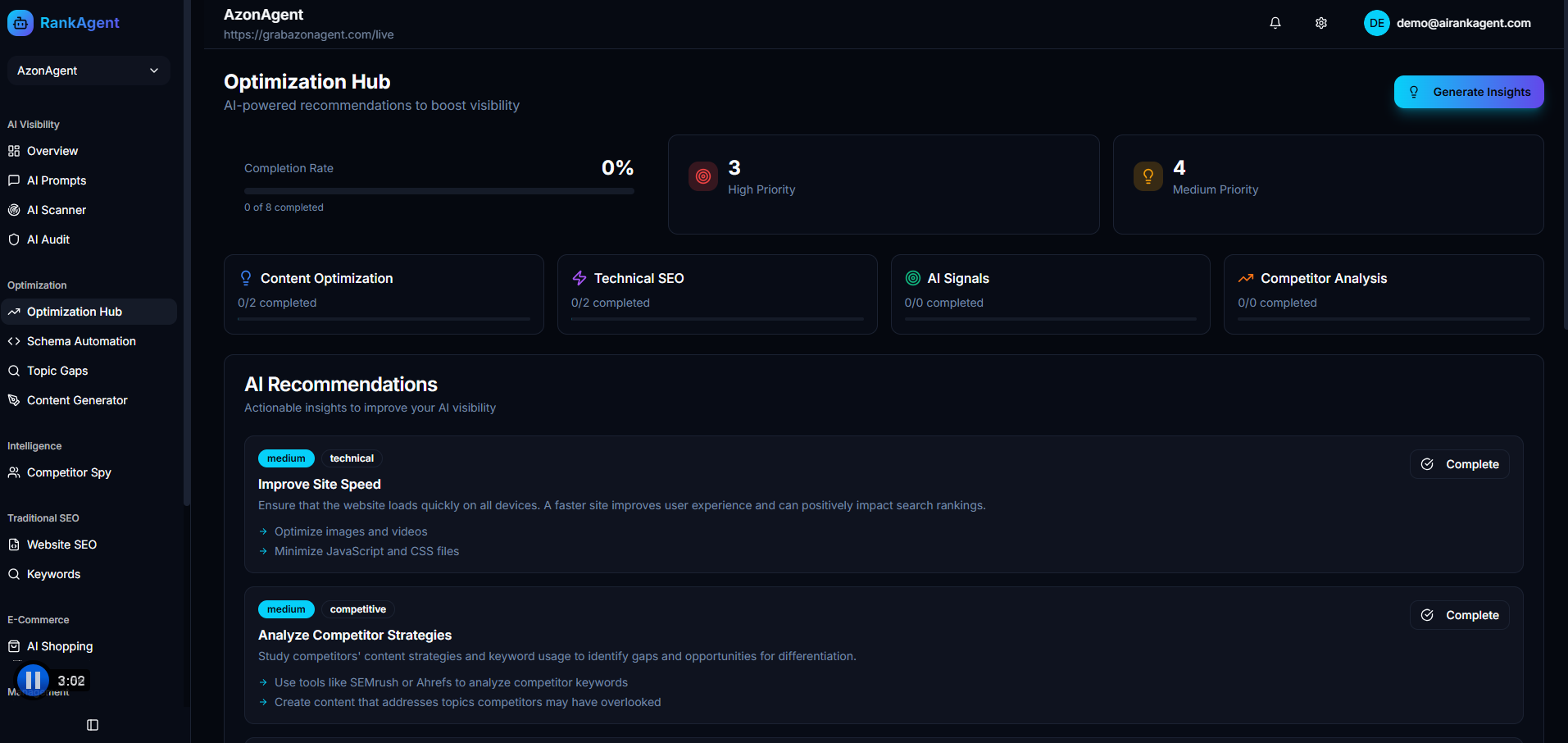Open Schema Automation in the sidebar
Viewport: 1568px width, 743px height.
click(x=81, y=341)
